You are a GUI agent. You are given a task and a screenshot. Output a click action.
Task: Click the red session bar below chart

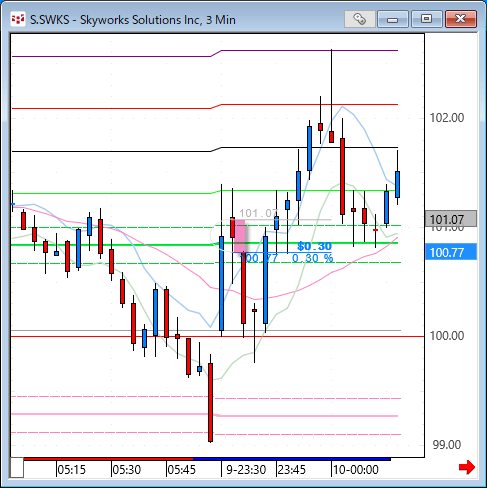click(x=108, y=459)
